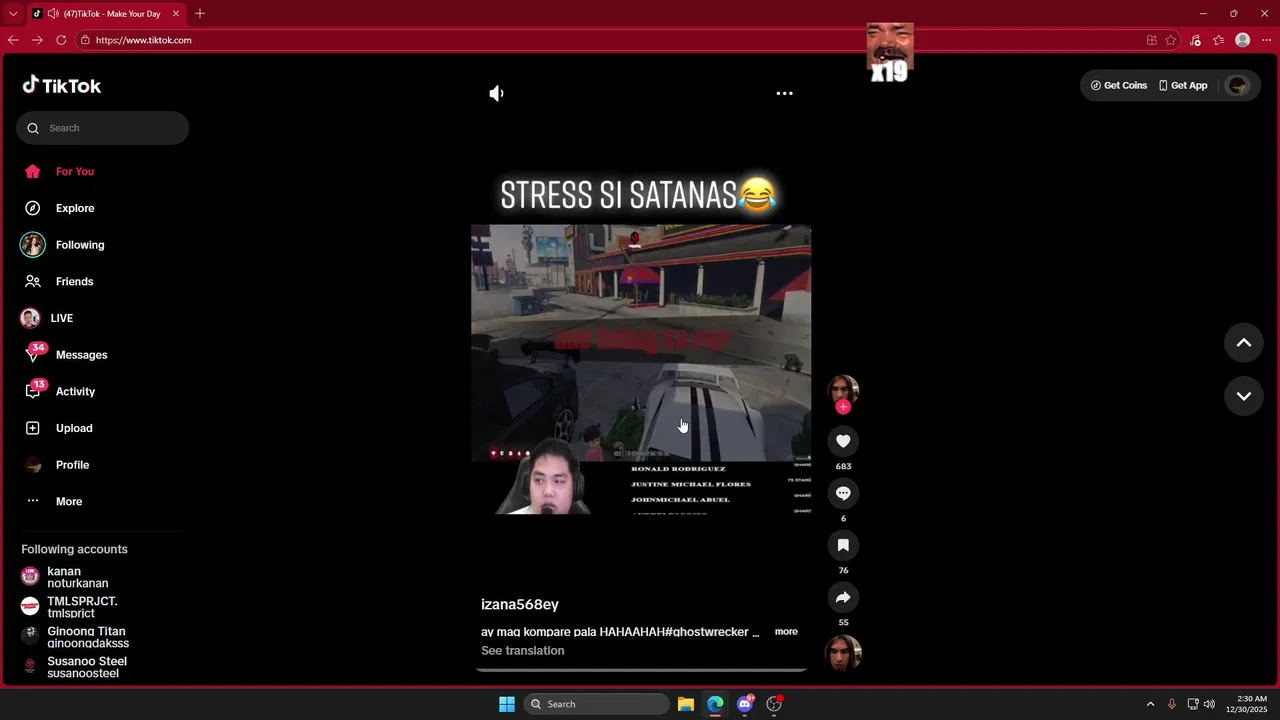Click 'See translation' under caption

coord(522,651)
